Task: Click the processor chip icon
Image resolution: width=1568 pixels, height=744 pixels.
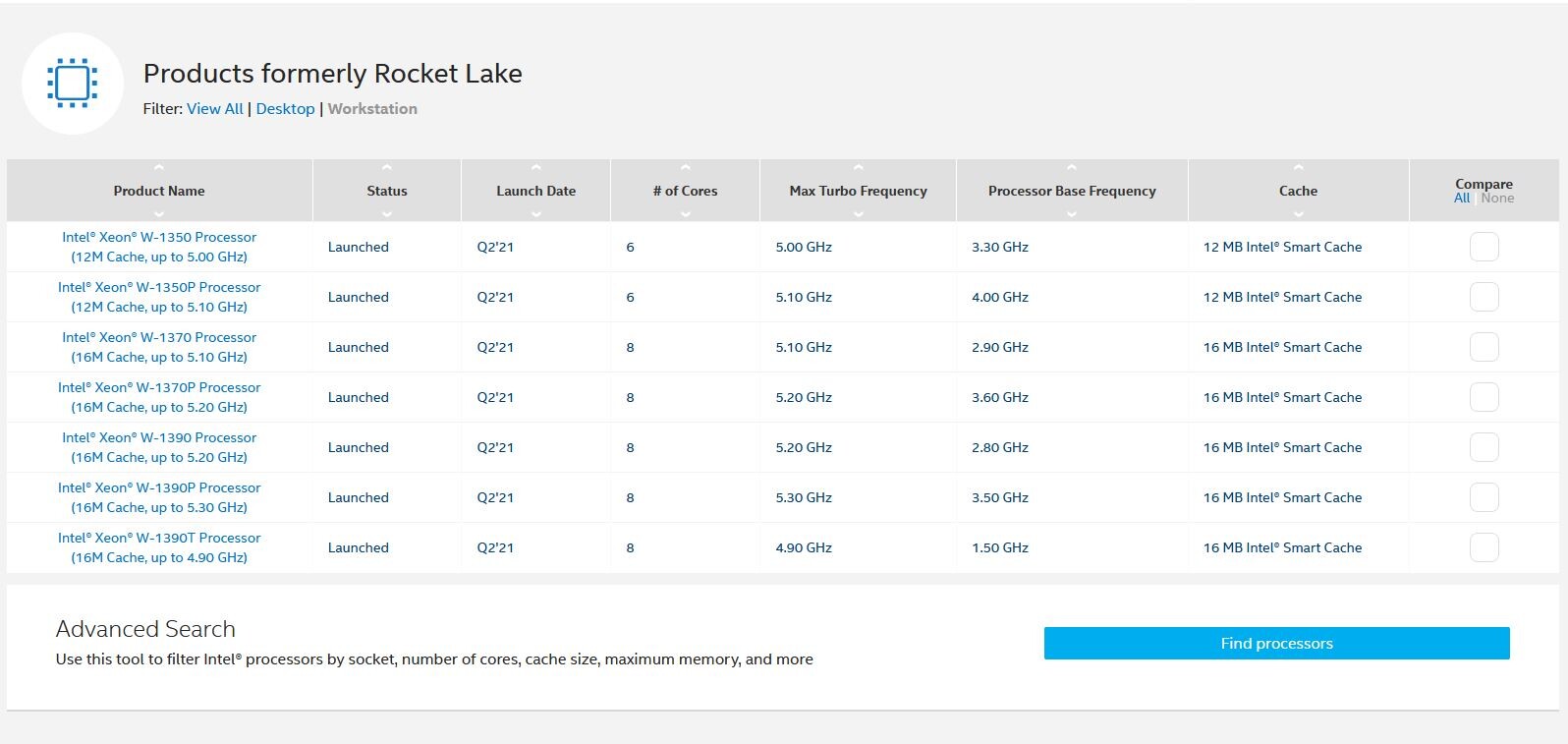Action: (x=72, y=84)
